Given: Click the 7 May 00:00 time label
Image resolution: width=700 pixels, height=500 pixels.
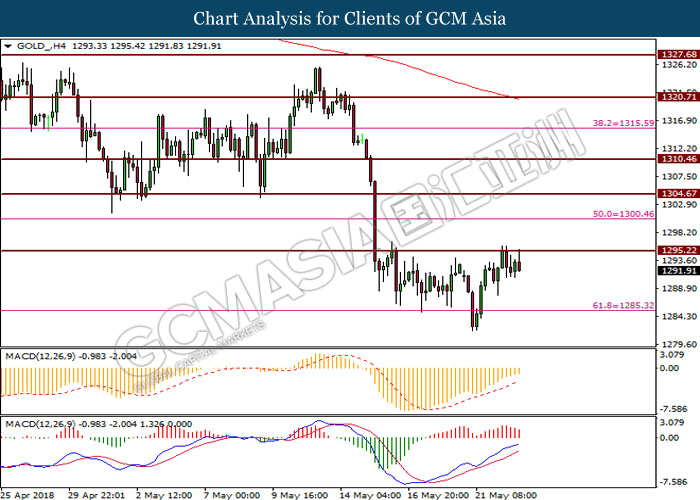Looking at the screenshot, I should (232, 495).
